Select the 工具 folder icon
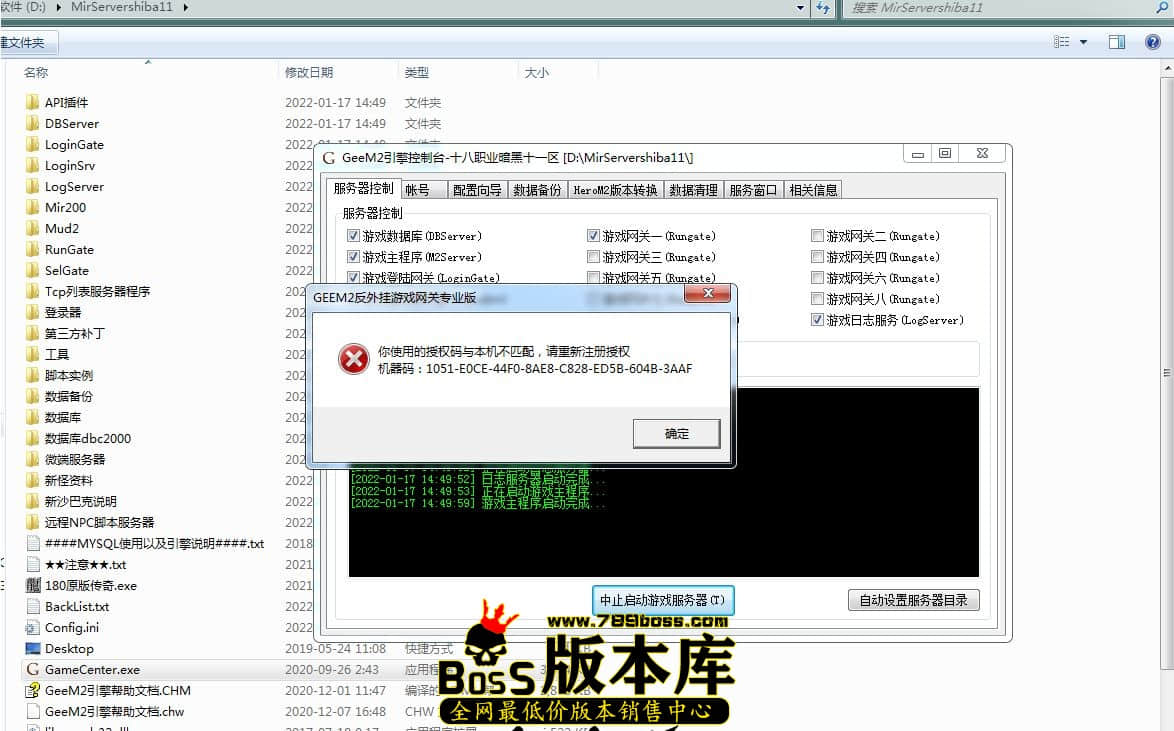Image resolution: width=1174 pixels, height=731 pixels. [x=32, y=354]
